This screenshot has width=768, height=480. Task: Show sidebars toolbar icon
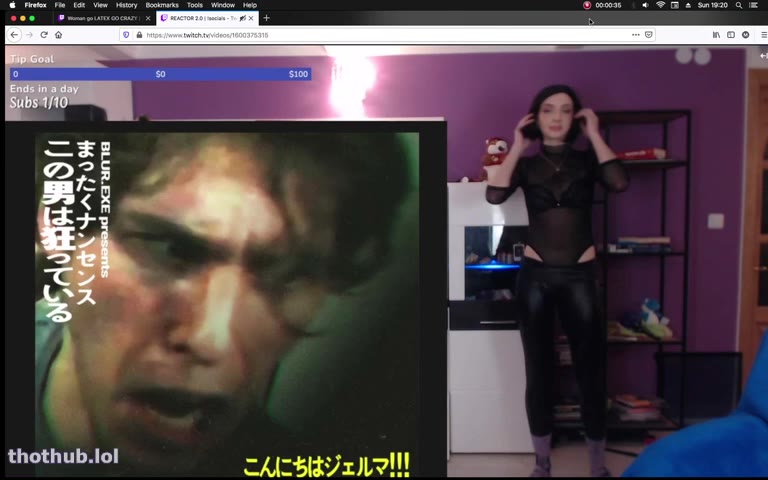point(731,35)
